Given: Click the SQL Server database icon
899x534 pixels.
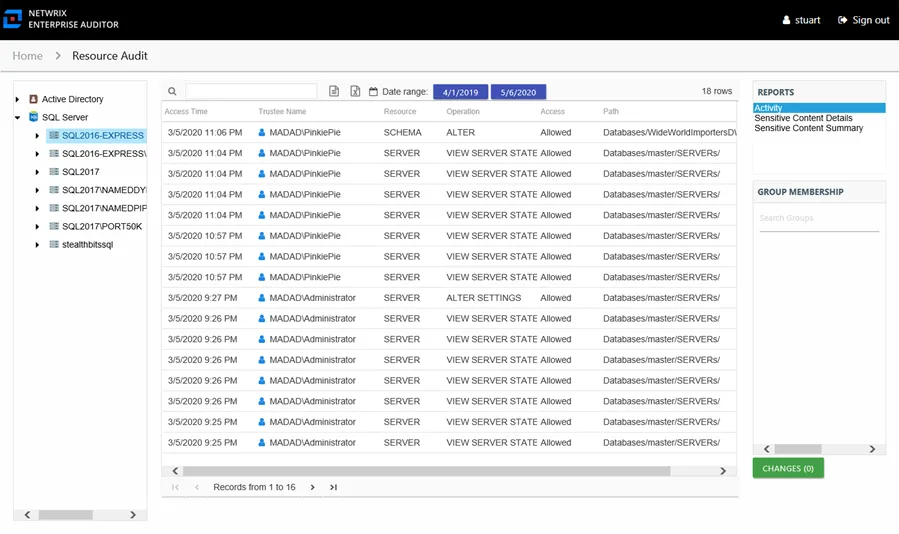Looking at the screenshot, I should [x=33, y=117].
